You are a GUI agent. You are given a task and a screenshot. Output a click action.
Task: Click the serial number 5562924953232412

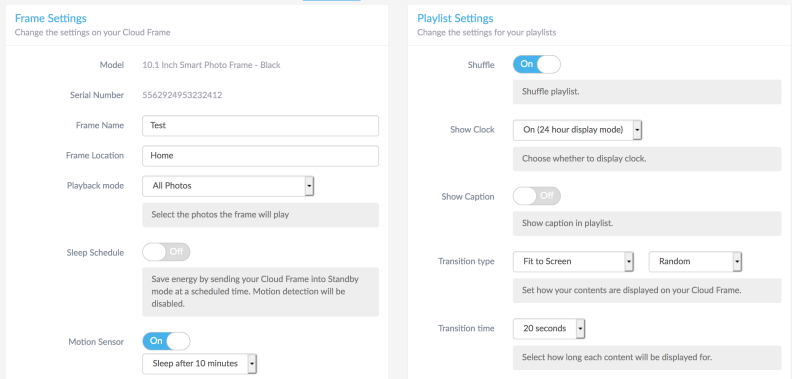click(182, 95)
